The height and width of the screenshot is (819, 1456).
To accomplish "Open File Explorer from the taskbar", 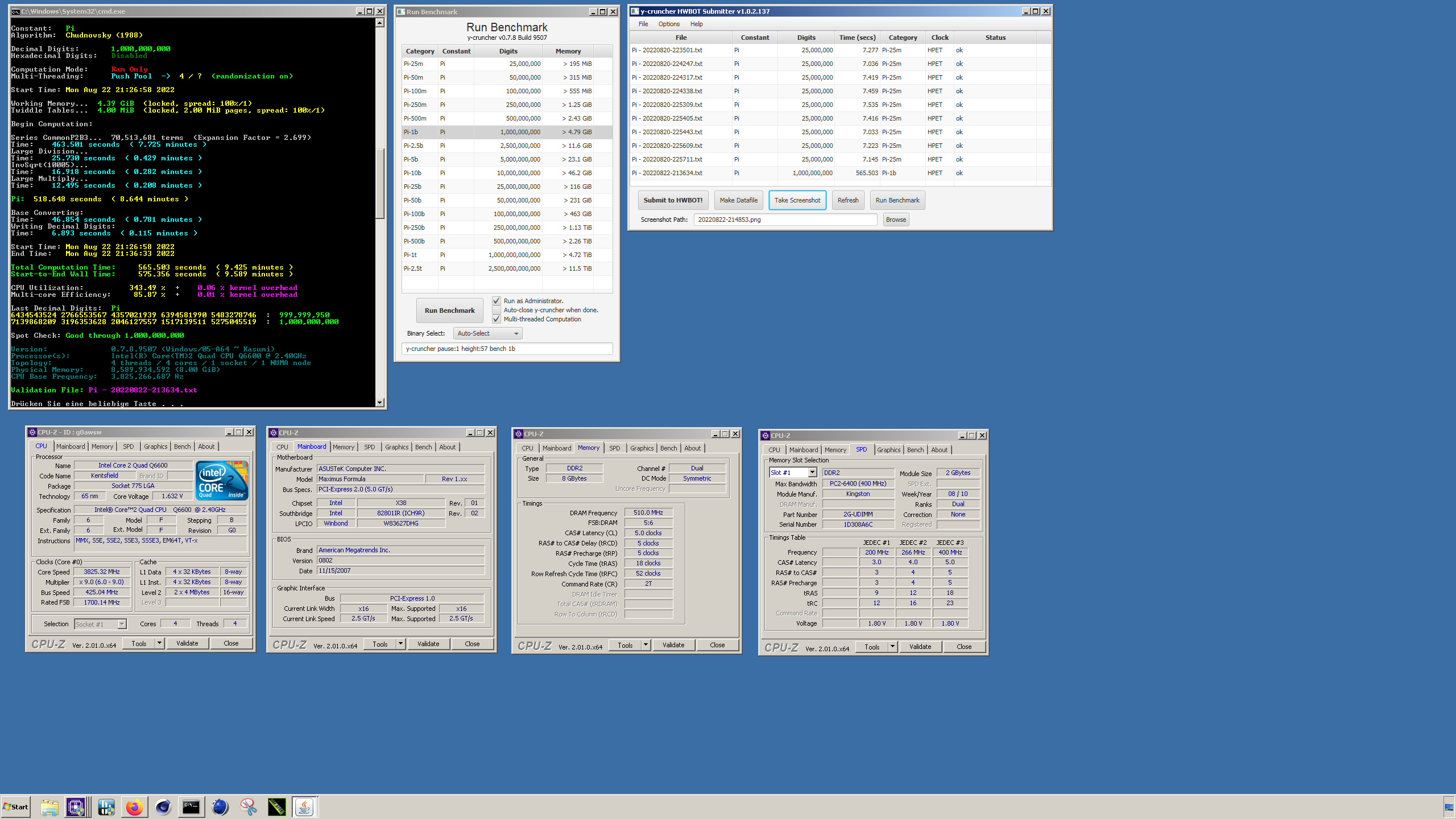I will point(49,806).
